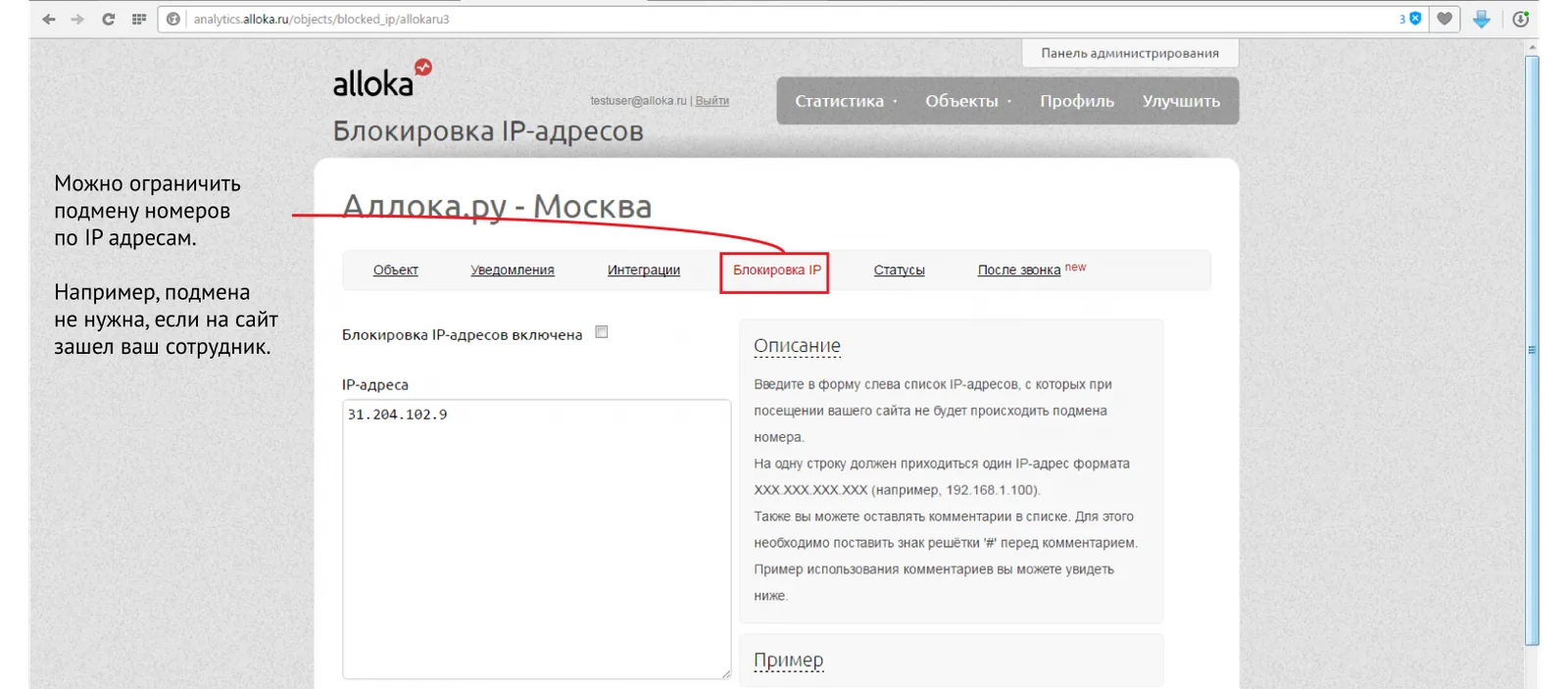Image resolution: width=1568 pixels, height=689 pixels.
Task: Open the Панель администрирования link
Action: tap(1130, 53)
